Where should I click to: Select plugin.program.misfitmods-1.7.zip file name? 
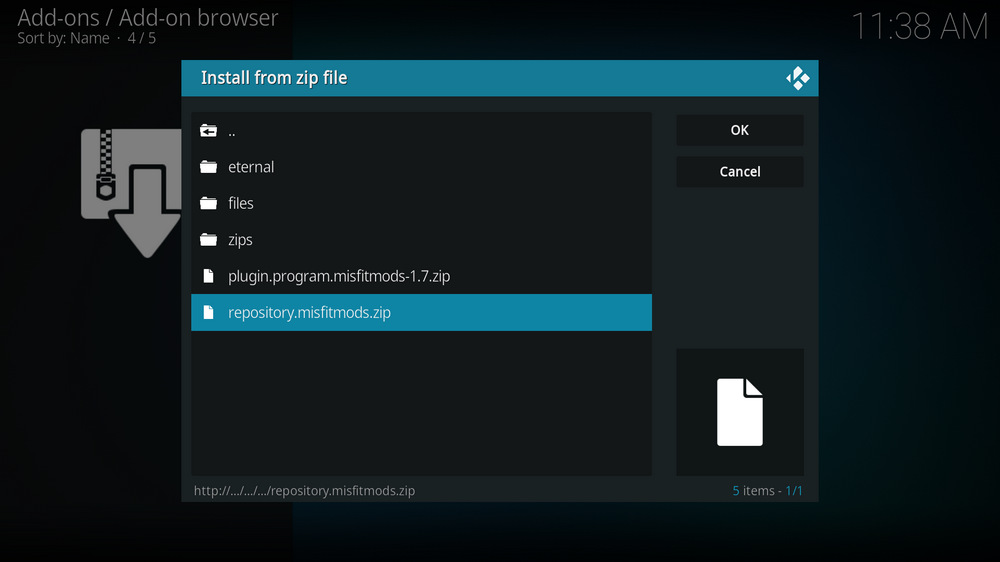[339, 276]
